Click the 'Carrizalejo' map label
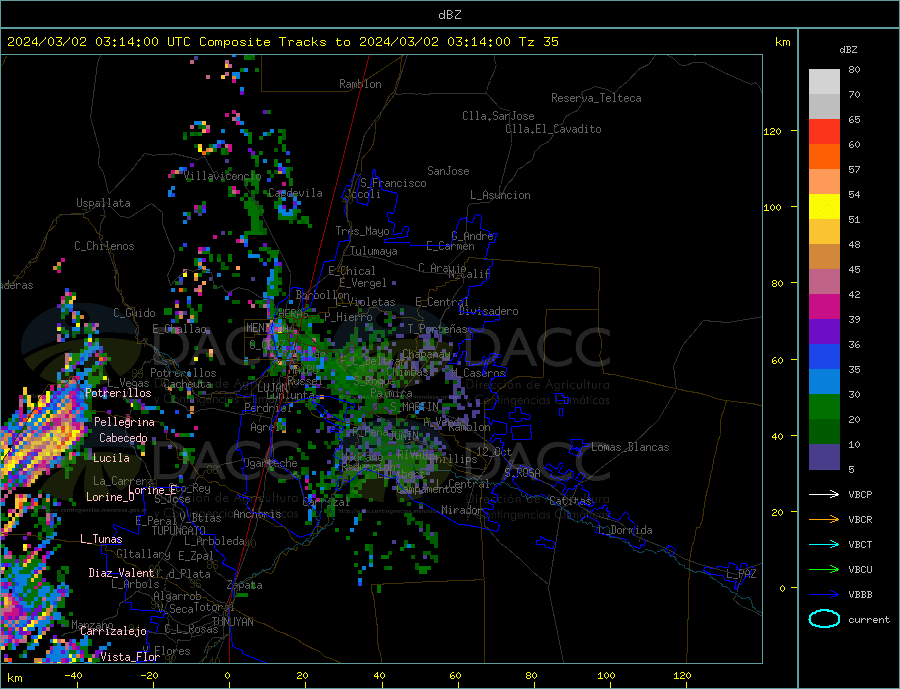This screenshot has height=689, width=900. [x=113, y=632]
